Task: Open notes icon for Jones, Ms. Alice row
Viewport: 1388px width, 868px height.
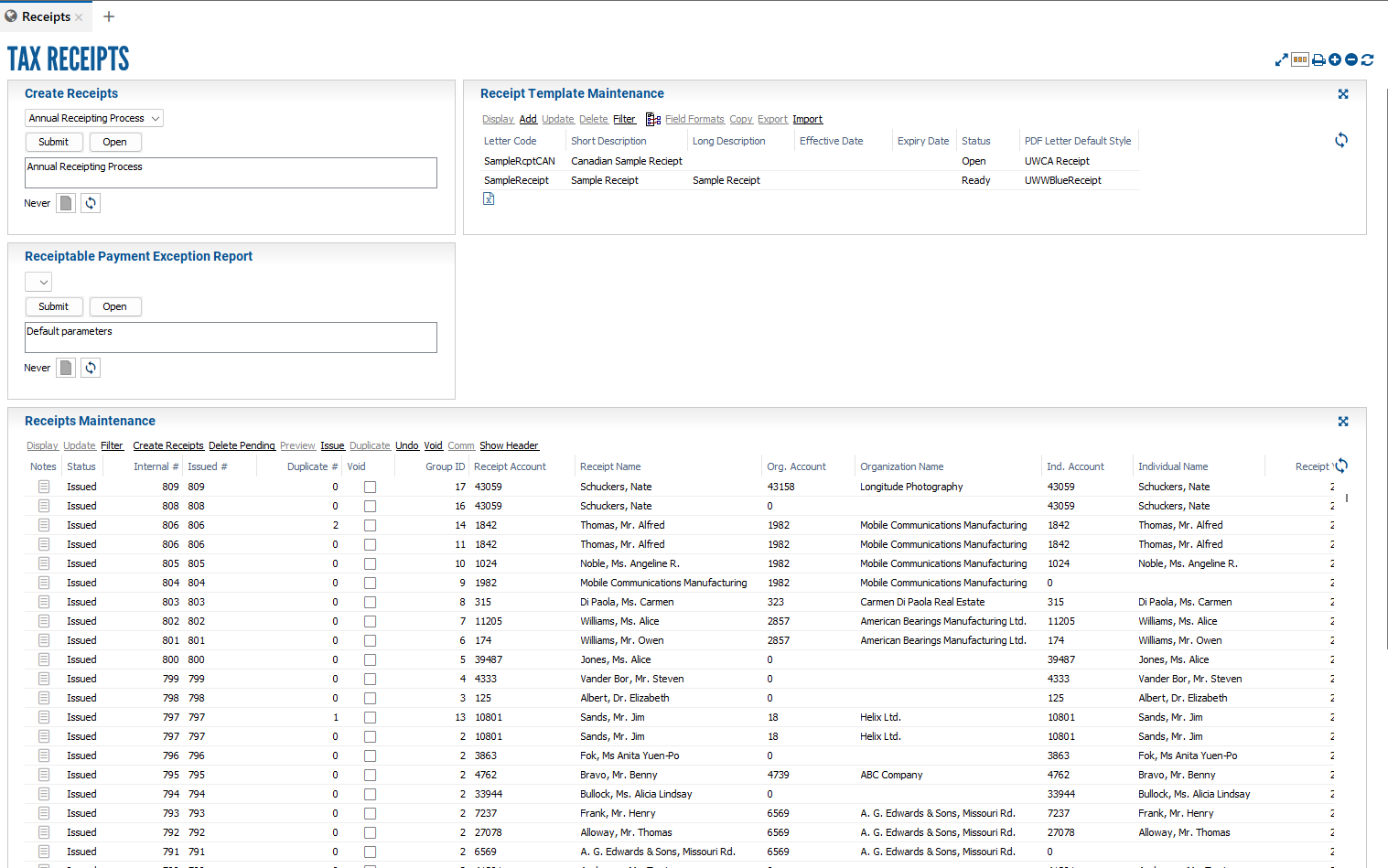Action: [44, 659]
